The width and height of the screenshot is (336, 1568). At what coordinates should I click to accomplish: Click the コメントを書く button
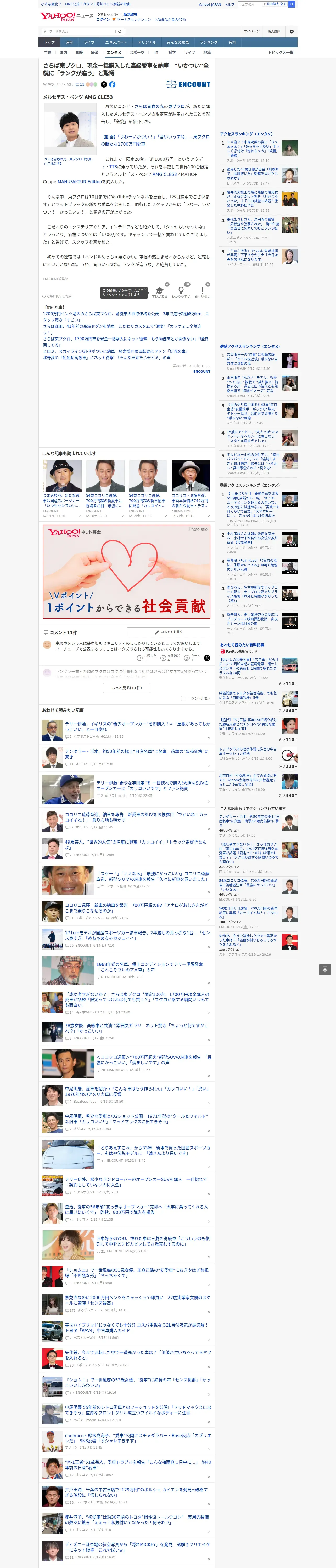(x=169, y=632)
